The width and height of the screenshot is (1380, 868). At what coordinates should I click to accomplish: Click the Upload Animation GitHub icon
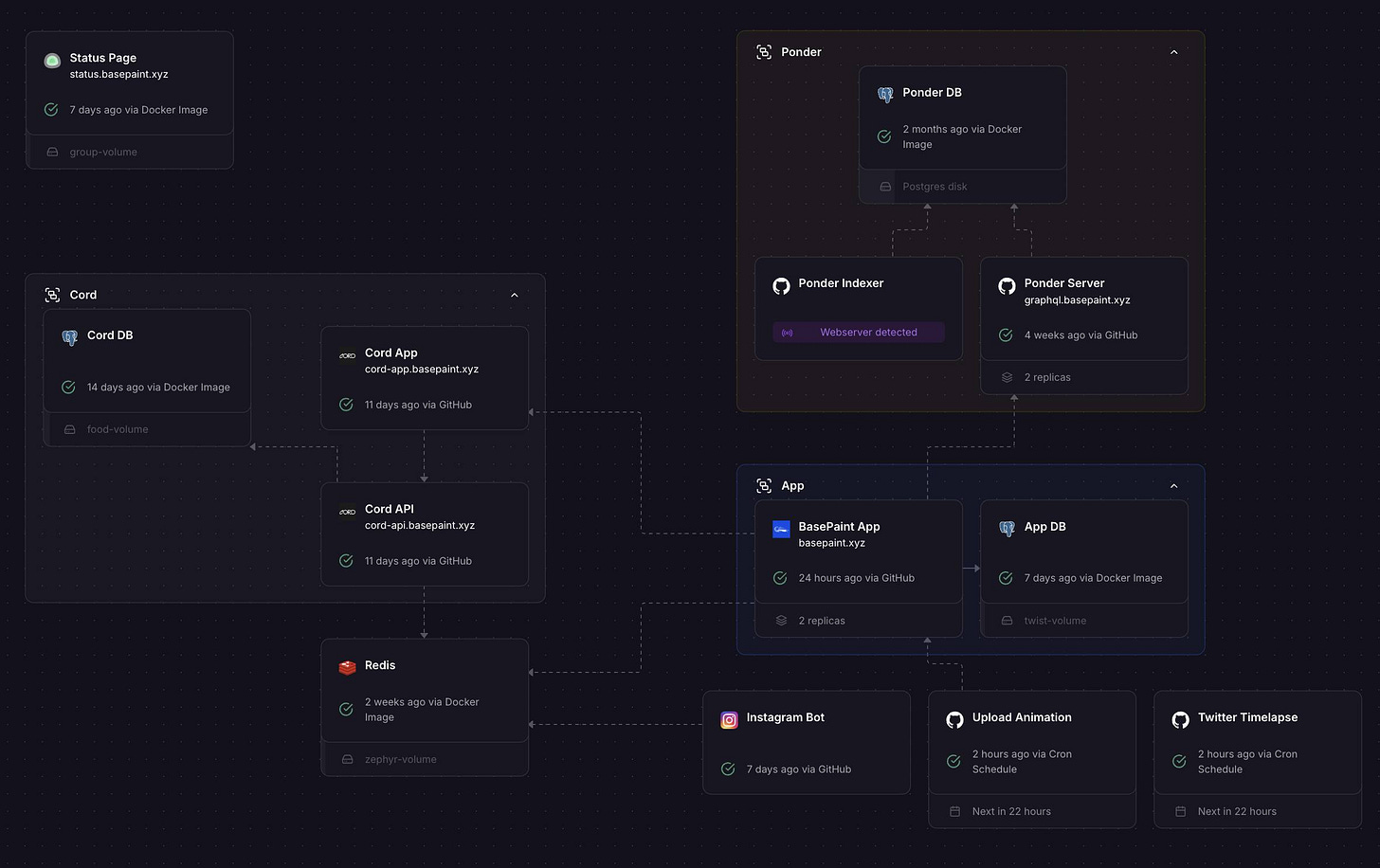(x=954, y=720)
